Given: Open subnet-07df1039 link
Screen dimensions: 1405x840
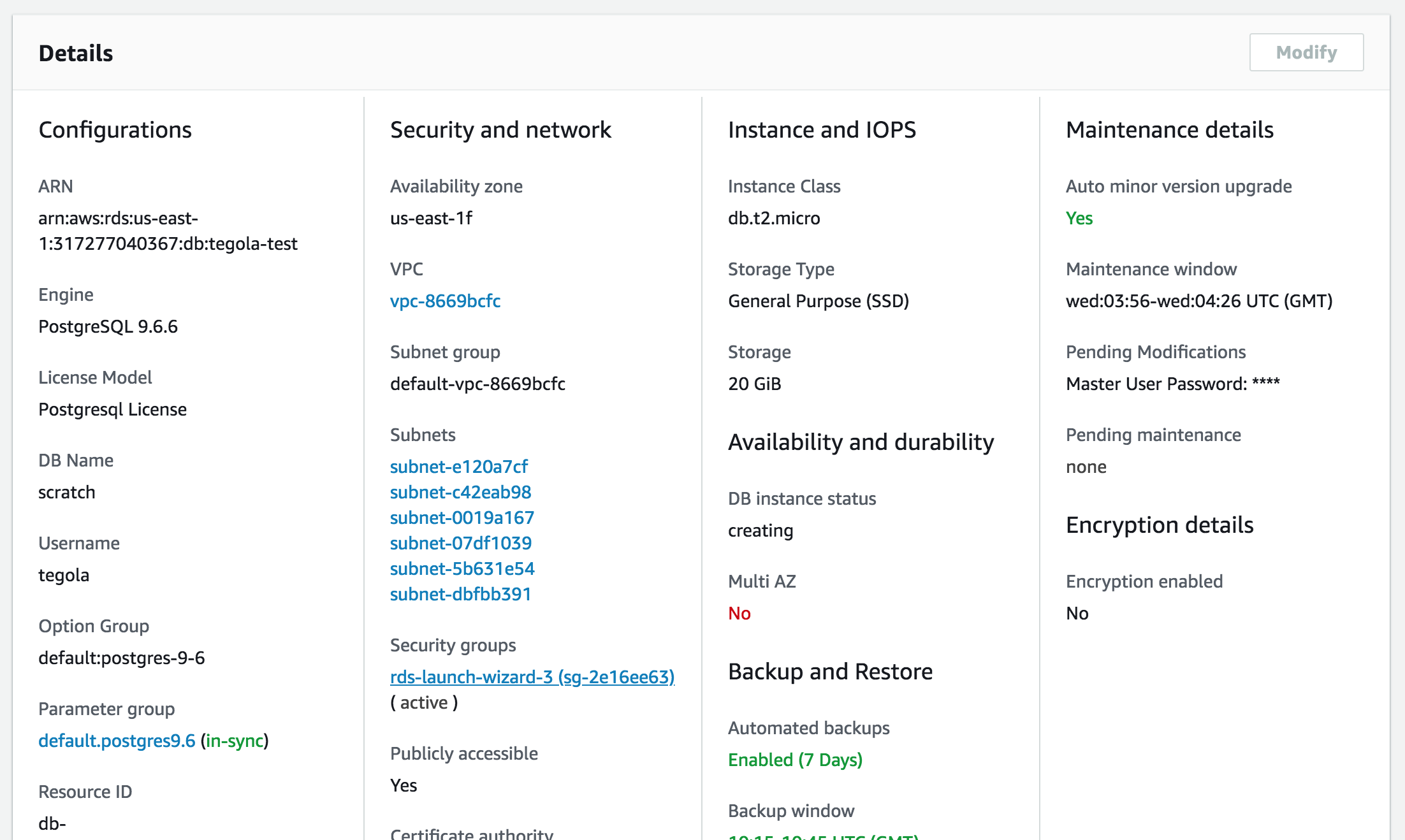Looking at the screenshot, I should pyautogui.click(x=460, y=543).
